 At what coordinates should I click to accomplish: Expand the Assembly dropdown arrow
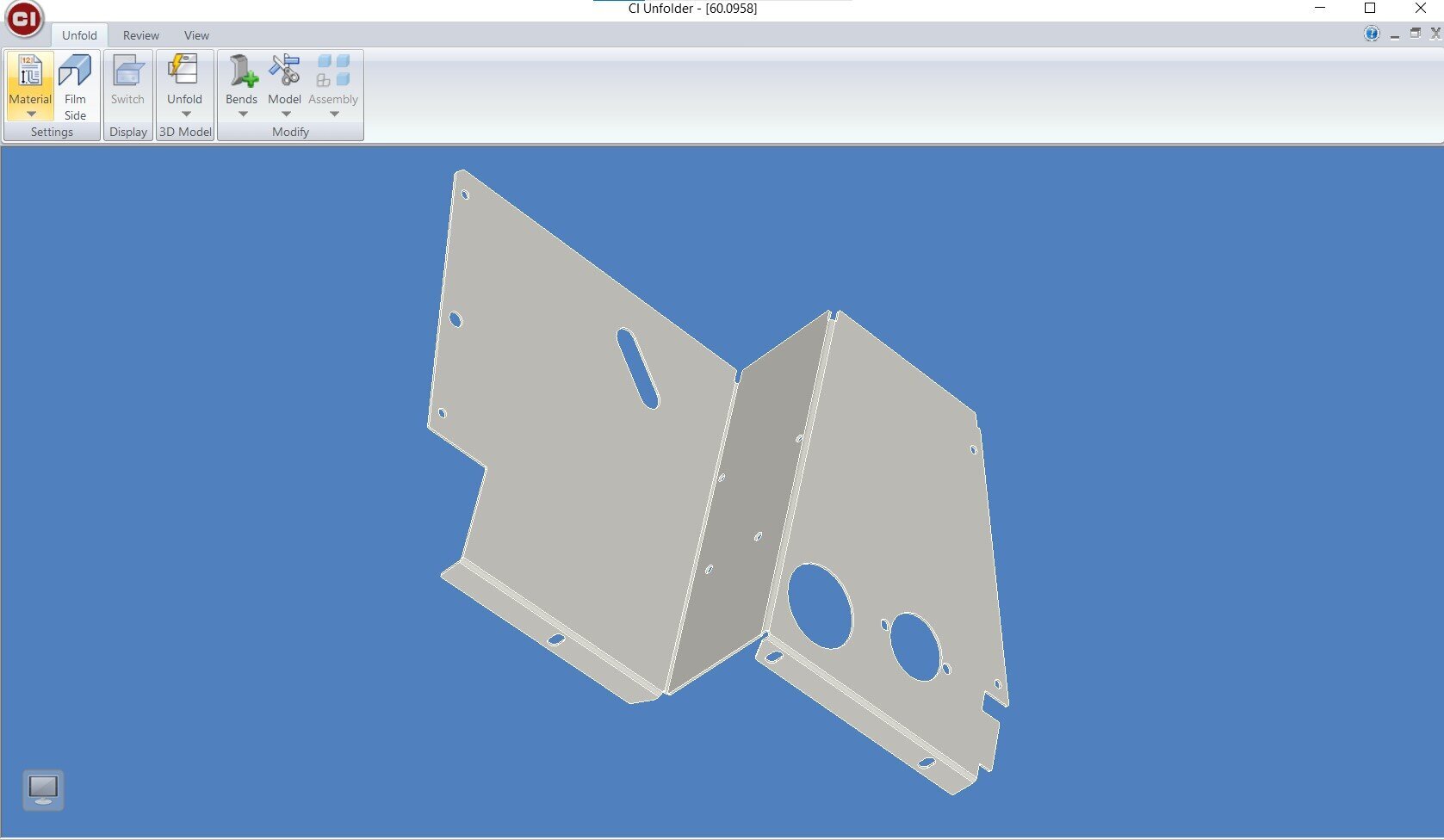[334, 114]
